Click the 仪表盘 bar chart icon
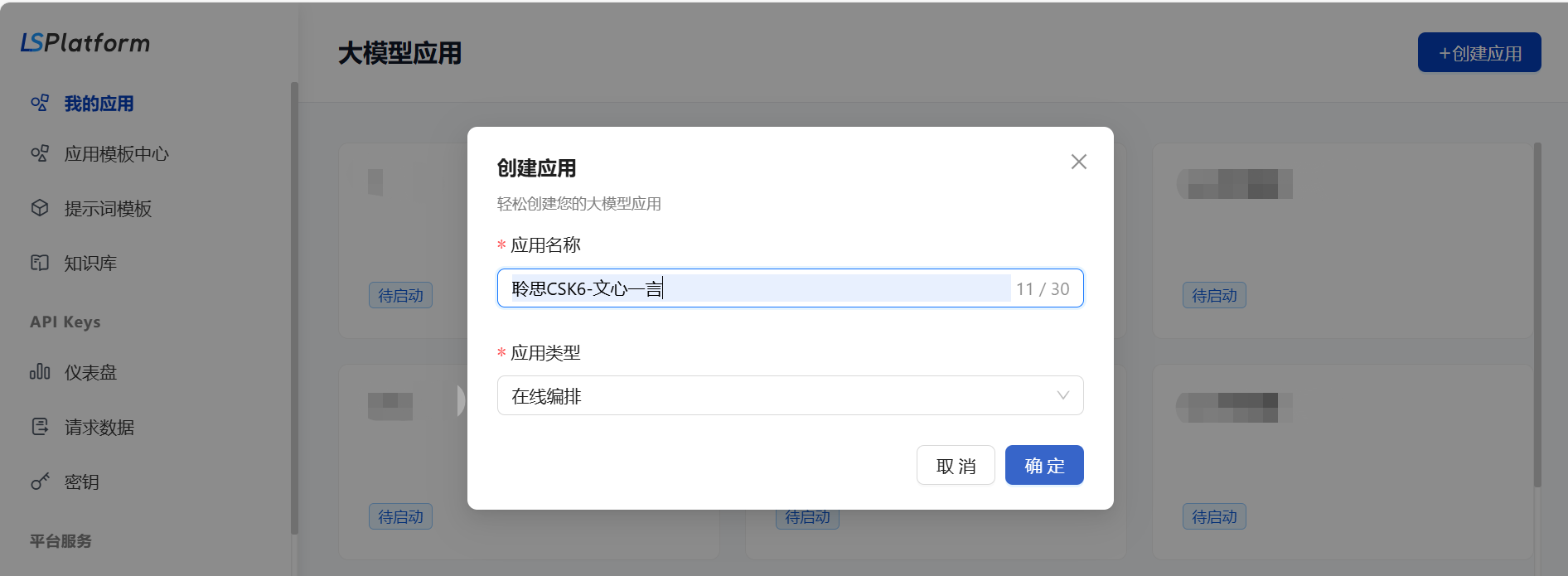Viewport: 1568px width, 576px height. point(40,372)
